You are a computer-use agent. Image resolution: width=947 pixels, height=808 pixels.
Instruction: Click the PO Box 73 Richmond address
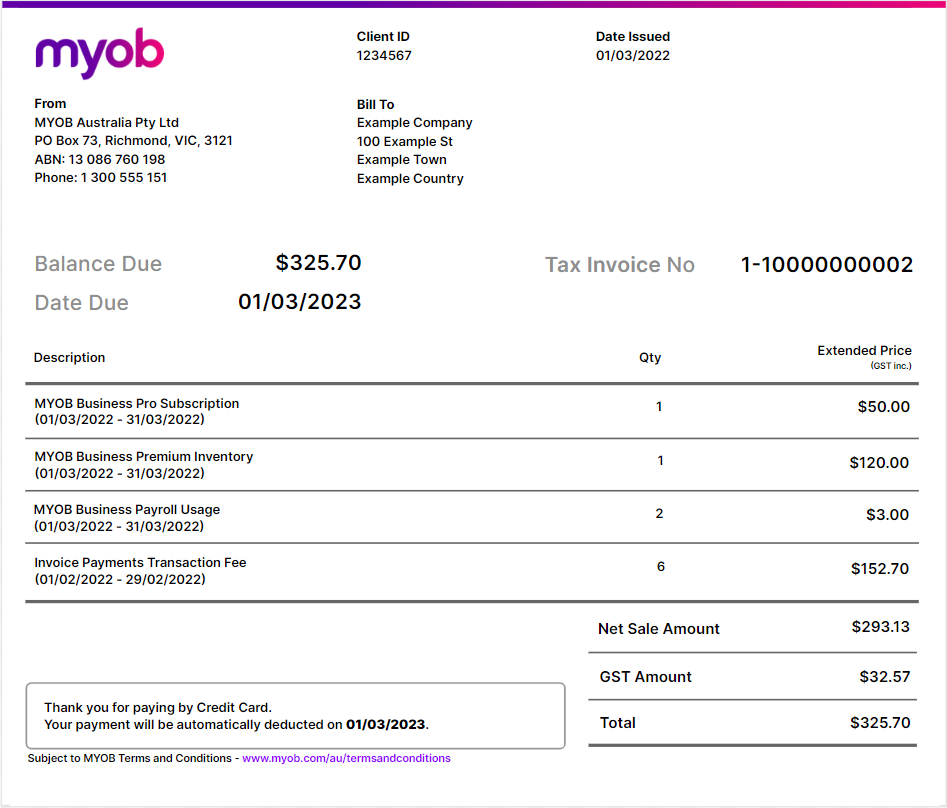point(133,141)
